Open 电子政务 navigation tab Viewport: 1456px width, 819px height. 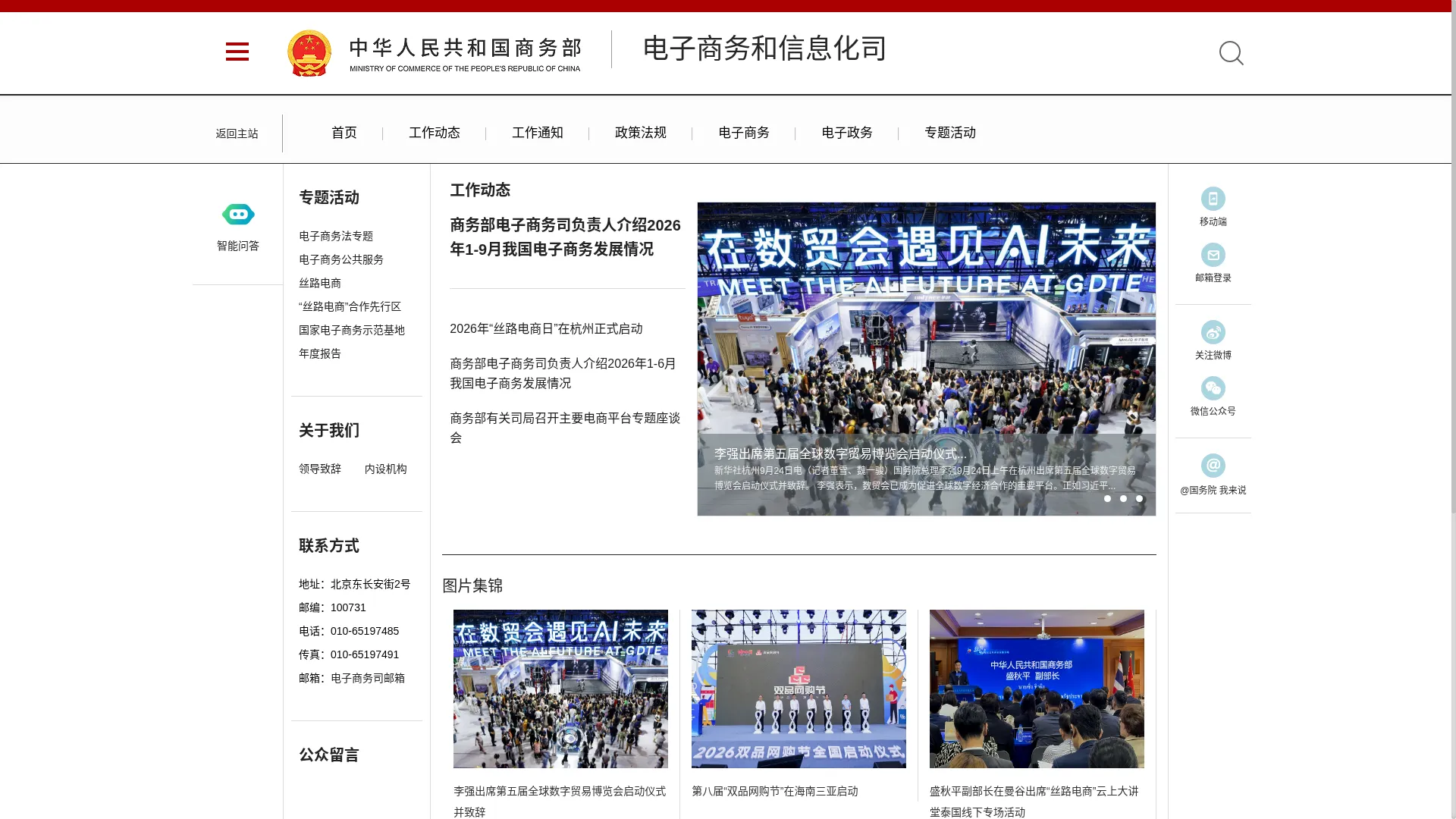847,133
